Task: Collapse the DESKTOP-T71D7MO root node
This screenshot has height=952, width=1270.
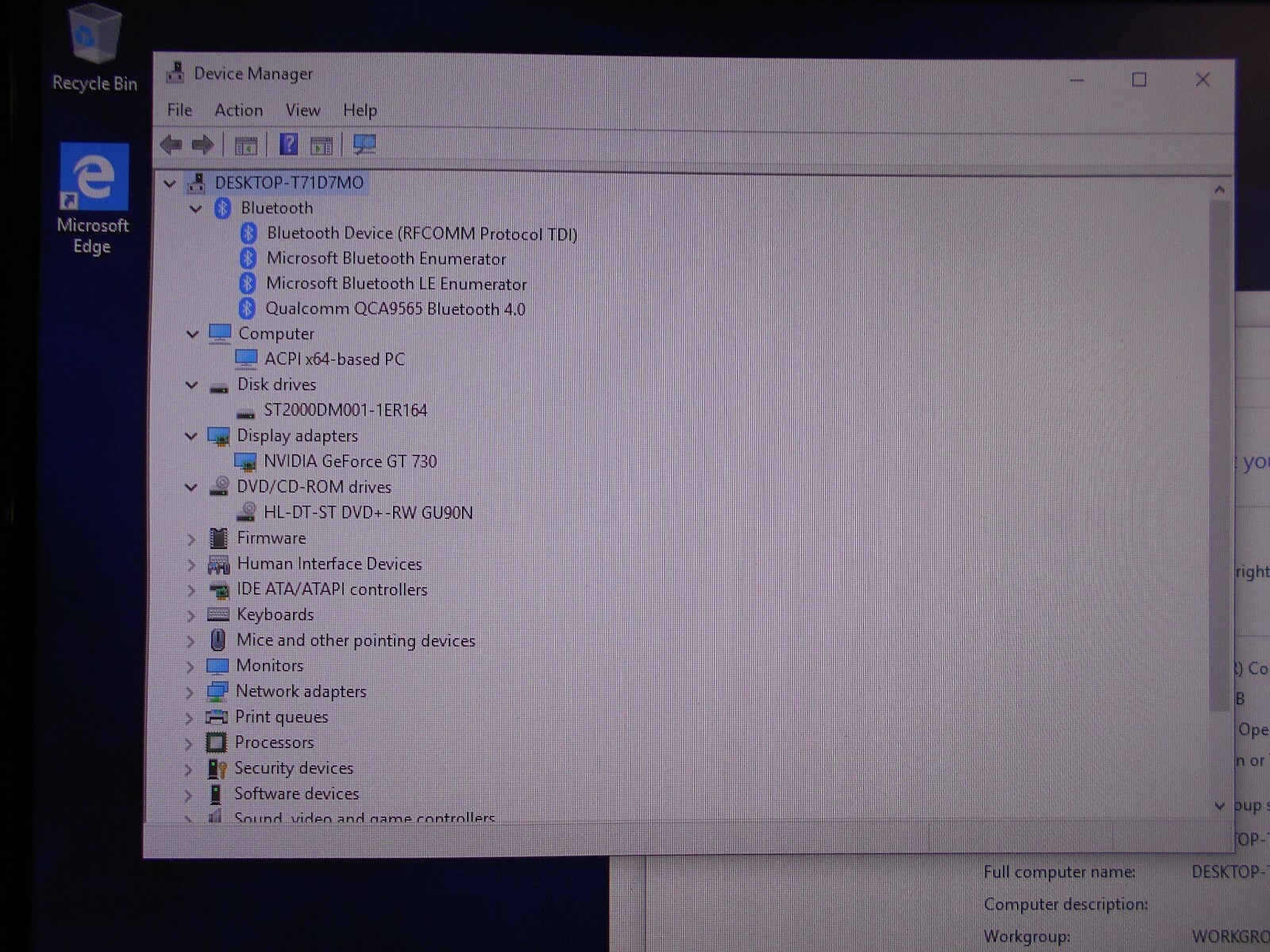Action: click(169, 183)
